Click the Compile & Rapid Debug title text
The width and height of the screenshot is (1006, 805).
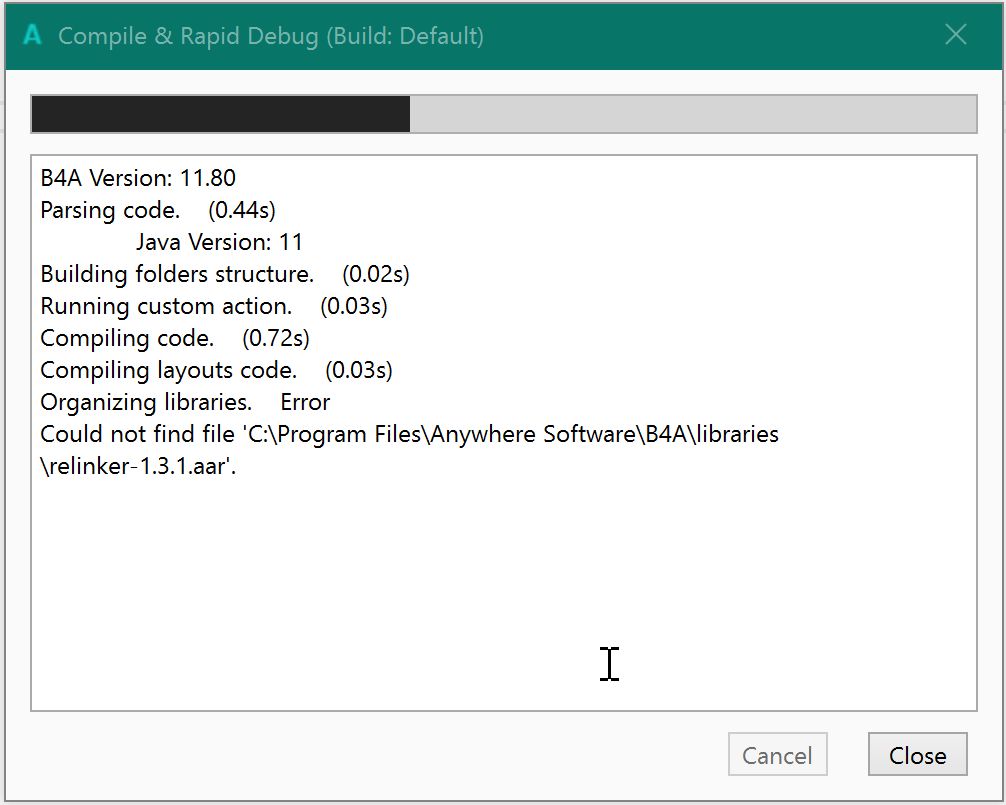271,37
